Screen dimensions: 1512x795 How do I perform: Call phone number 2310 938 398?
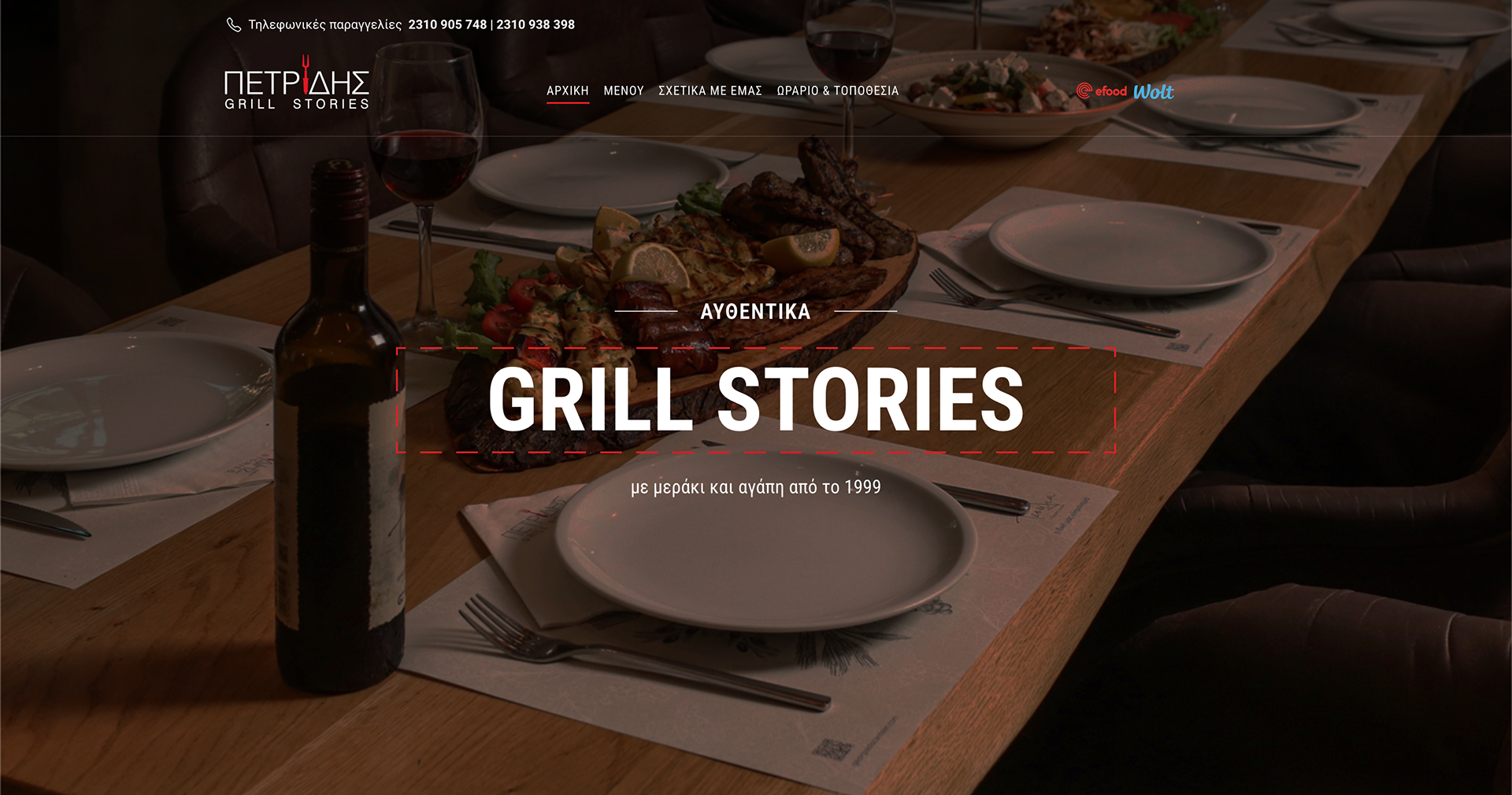535,24
